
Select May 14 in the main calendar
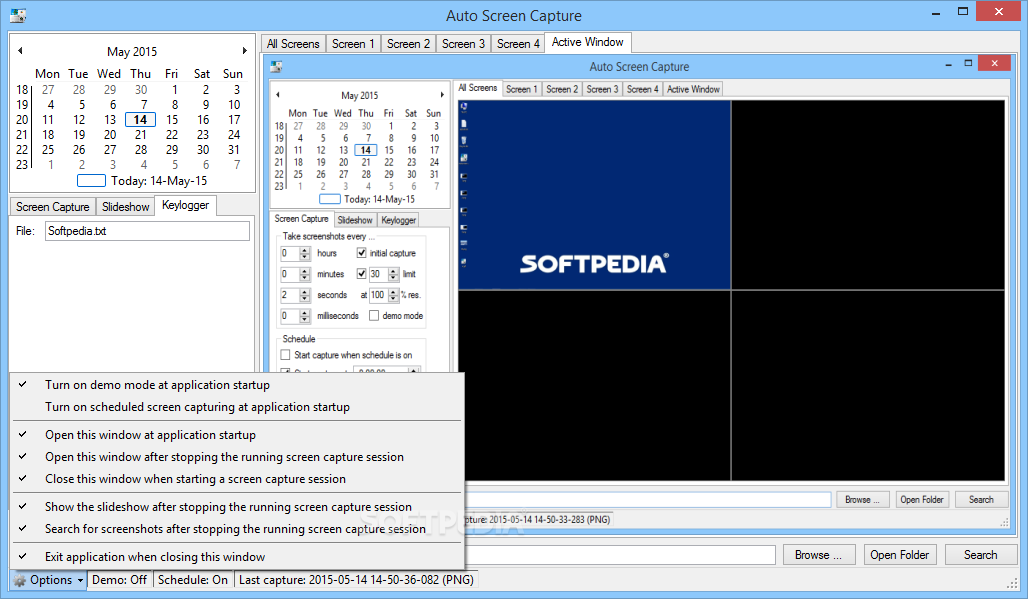pyautogui.click(x=140, y=119)
